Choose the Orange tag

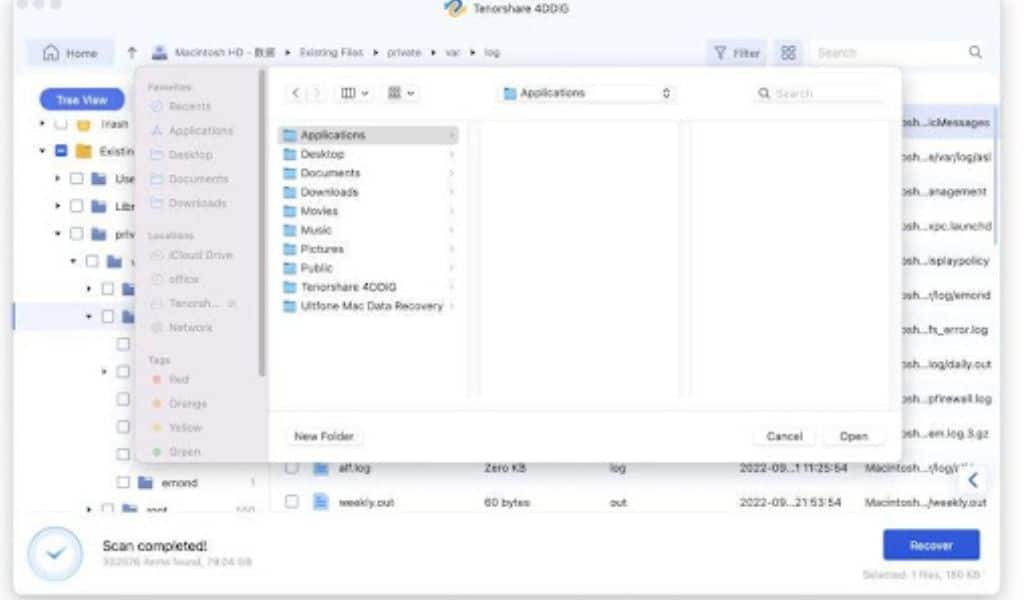coord(187,403)
